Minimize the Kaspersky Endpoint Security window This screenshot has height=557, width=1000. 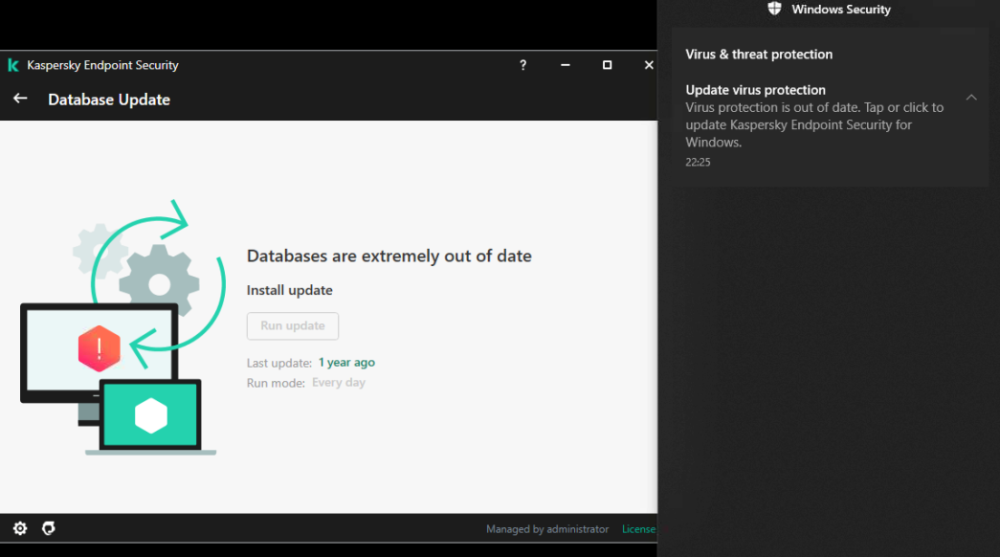(x=565, y=65)
